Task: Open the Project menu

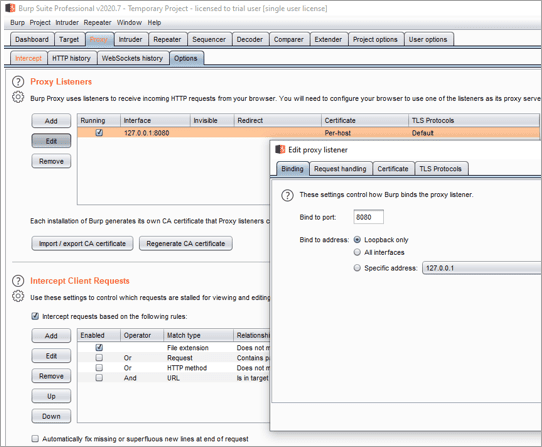Action: click(x=40, y=22)
